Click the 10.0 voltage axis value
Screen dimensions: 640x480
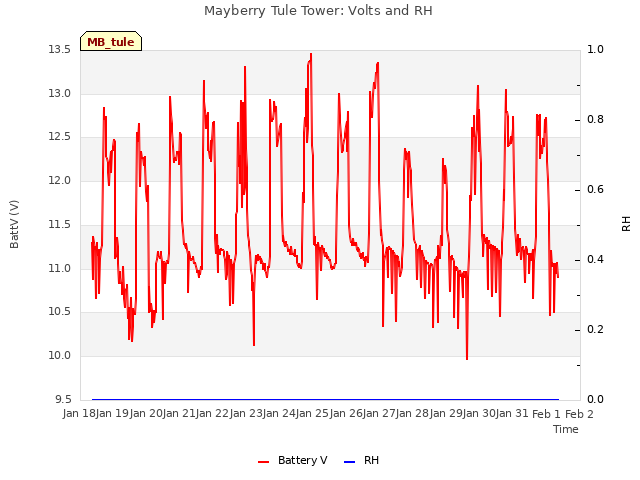click(x=59, y=356)
